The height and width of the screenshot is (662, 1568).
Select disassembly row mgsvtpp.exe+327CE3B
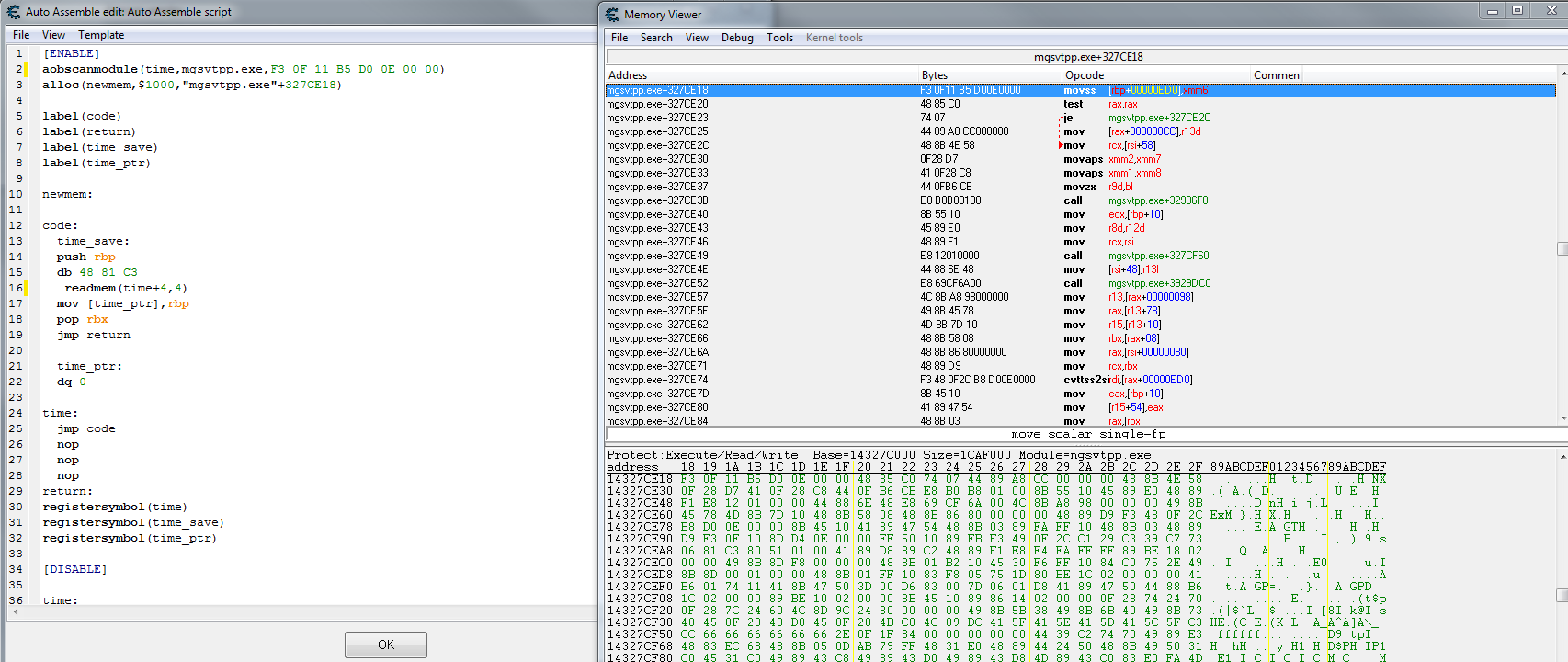click(1080, 200)
